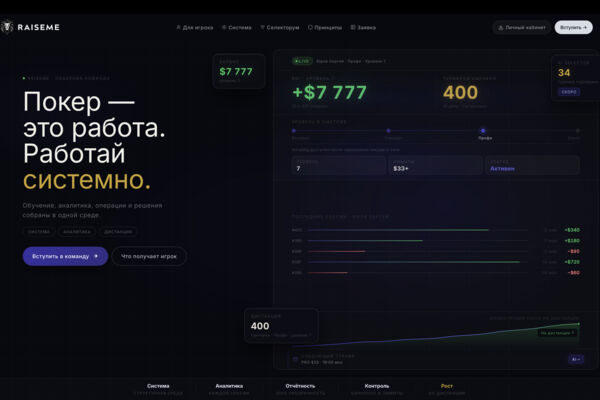Select the first level dot on progress track
This screenshot has height=400, width=600.
click(x=294, y=131)
